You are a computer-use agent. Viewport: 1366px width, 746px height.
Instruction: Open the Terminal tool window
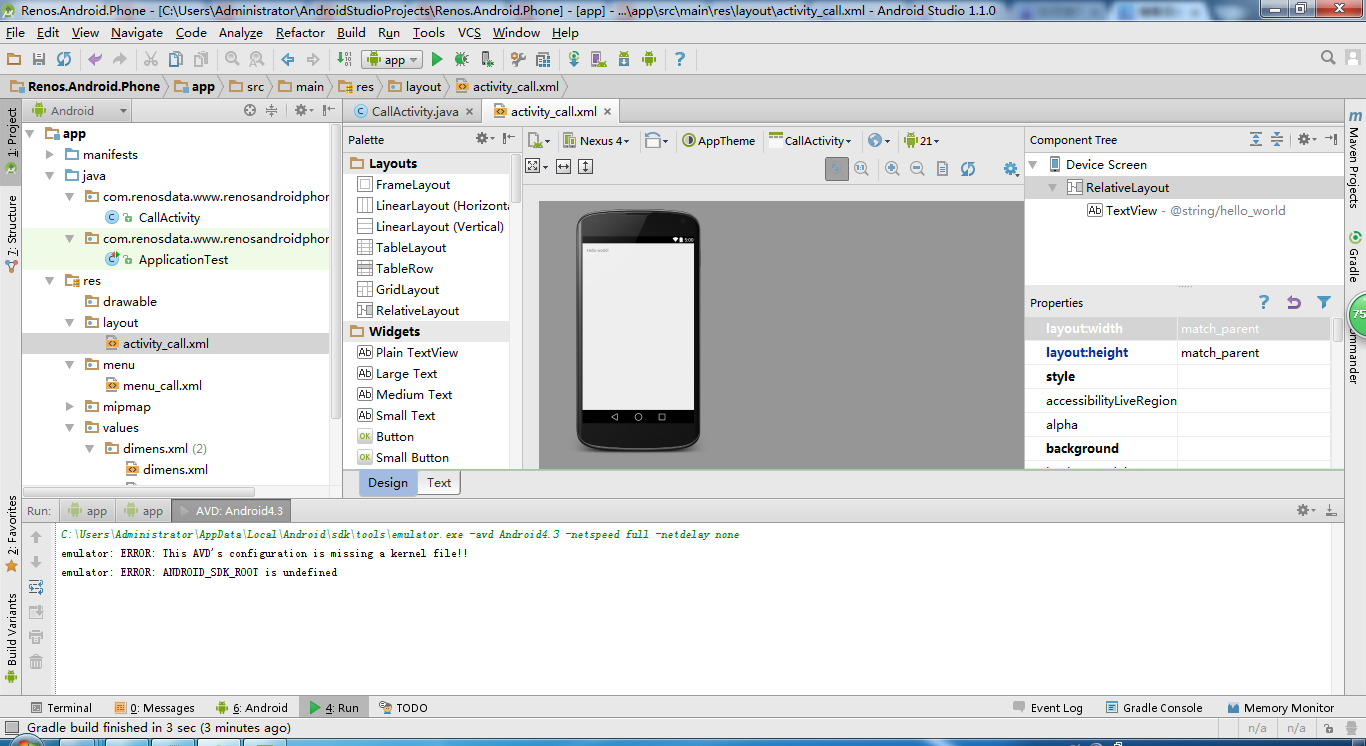[x=61, y=707]
